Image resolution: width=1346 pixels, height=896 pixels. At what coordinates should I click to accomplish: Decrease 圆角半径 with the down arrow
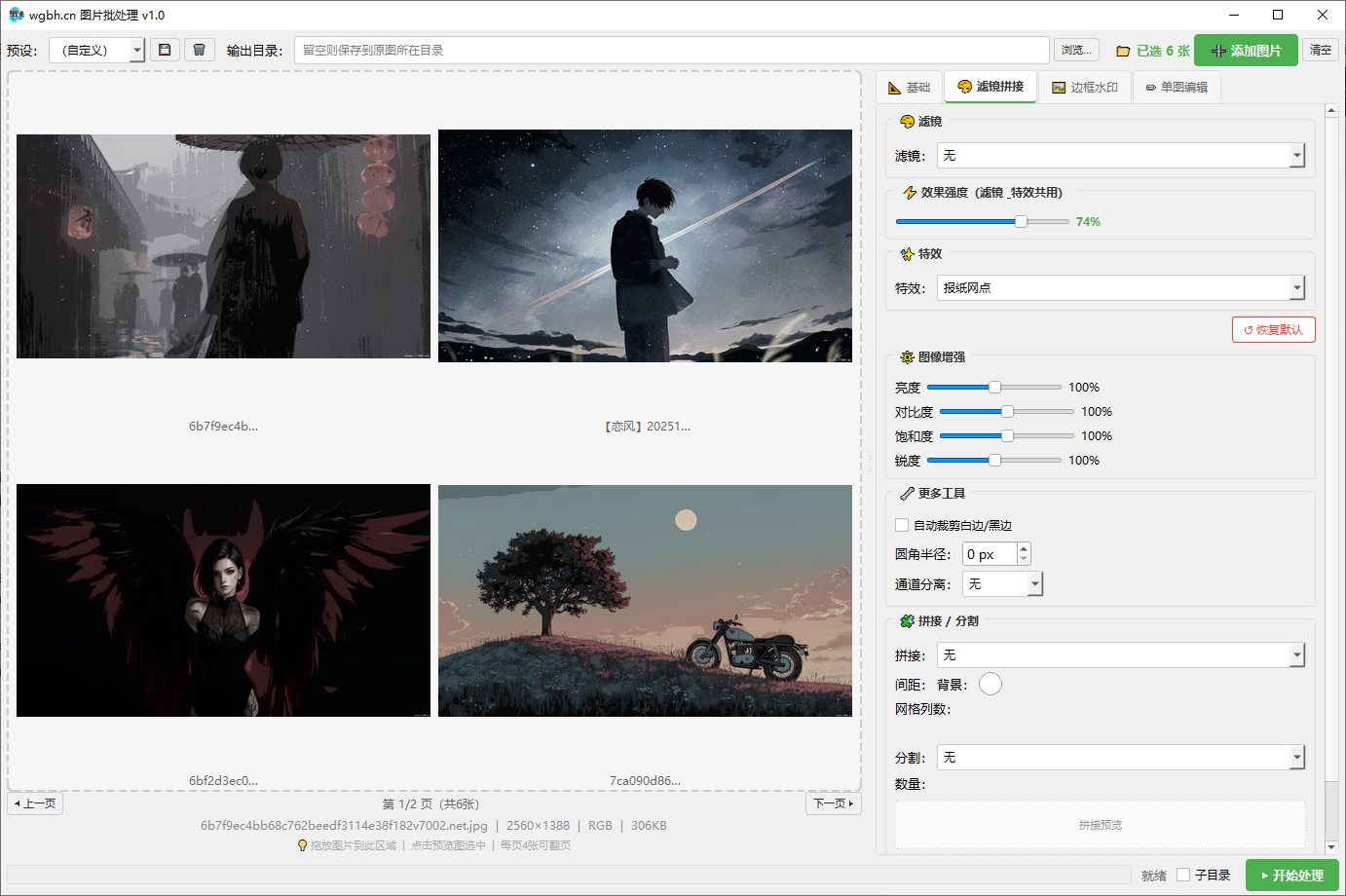click(1024, 560)
